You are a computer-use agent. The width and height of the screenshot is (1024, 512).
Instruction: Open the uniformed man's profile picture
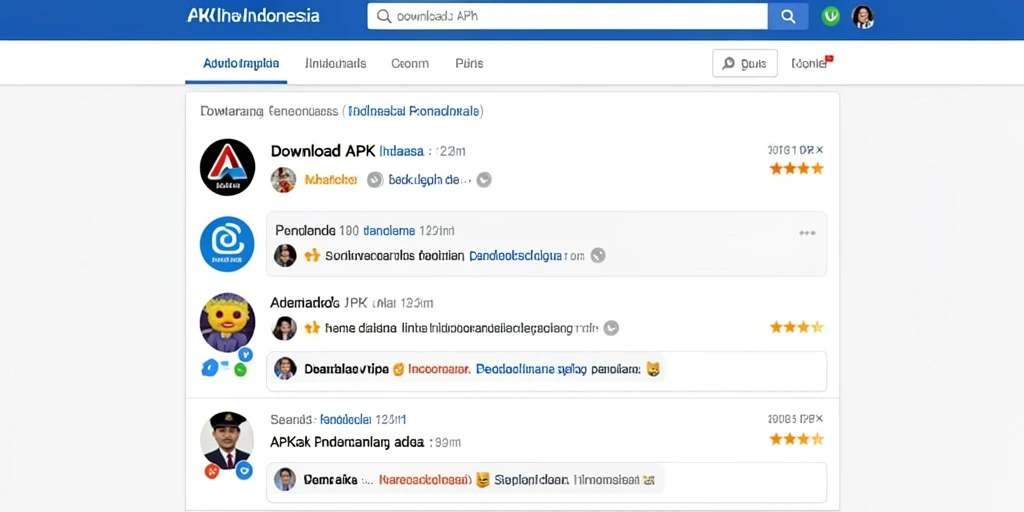tap(227, 440)
